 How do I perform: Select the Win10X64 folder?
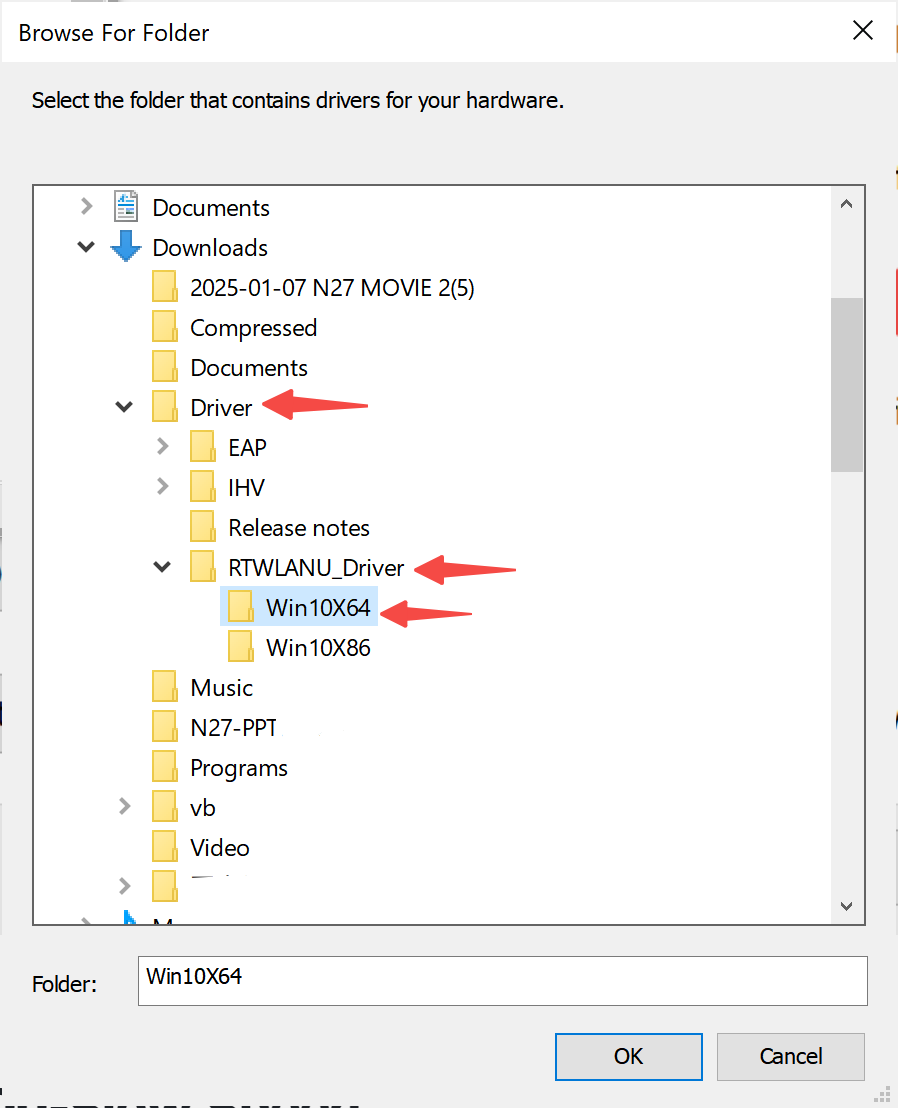tap(318, 607)
